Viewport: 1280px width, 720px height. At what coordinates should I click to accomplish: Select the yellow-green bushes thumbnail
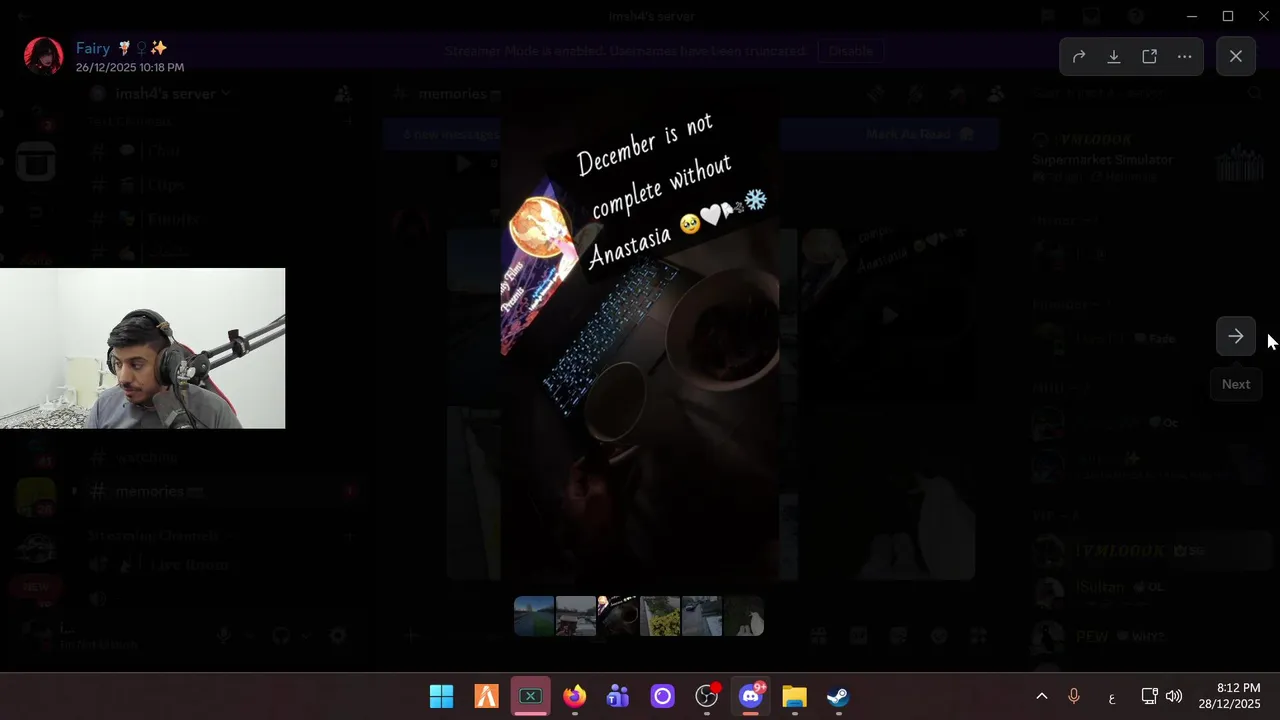point(660,616)
